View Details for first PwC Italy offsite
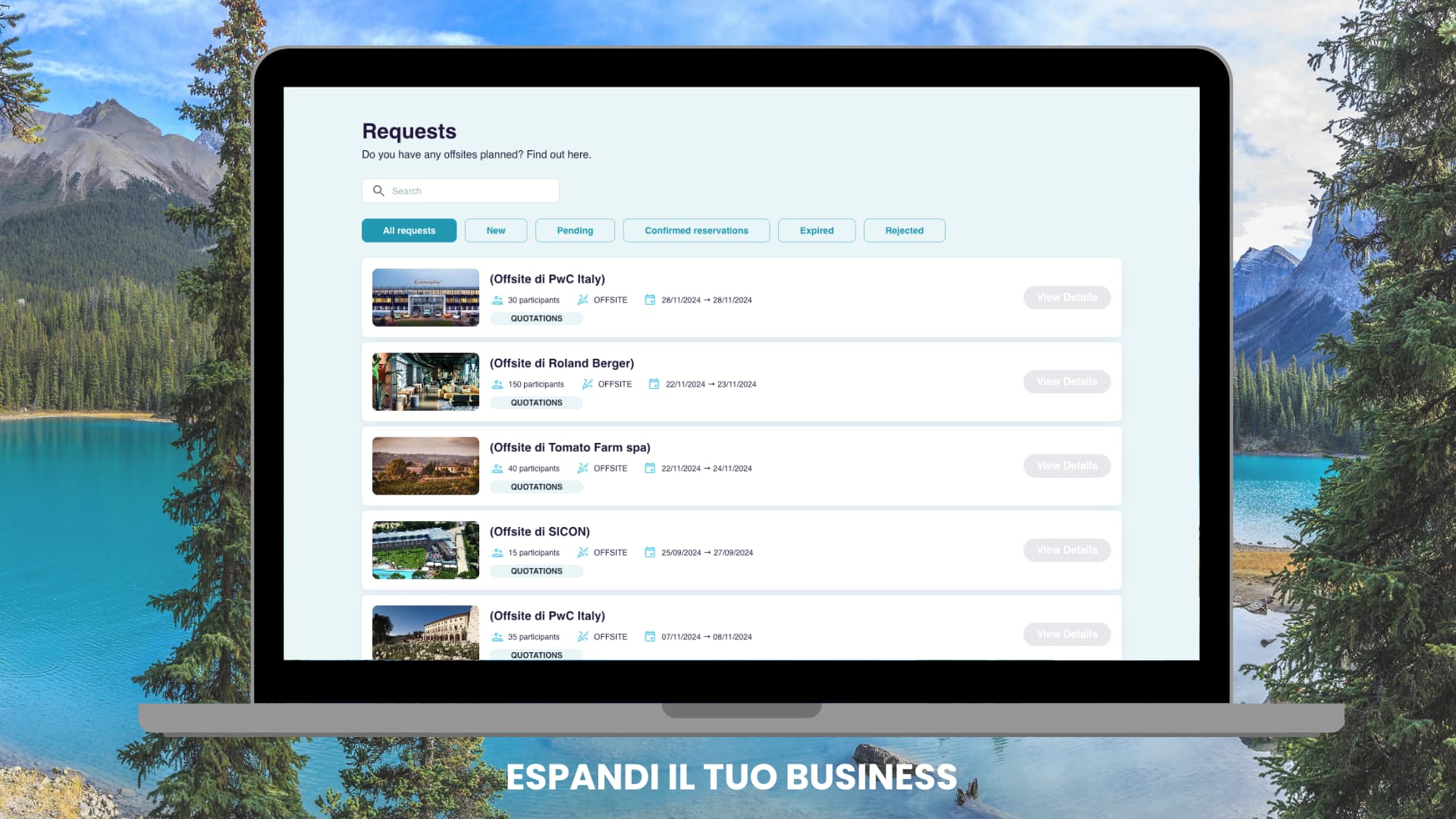The width and height of the screenshot is (1456, 819). 1067,297
